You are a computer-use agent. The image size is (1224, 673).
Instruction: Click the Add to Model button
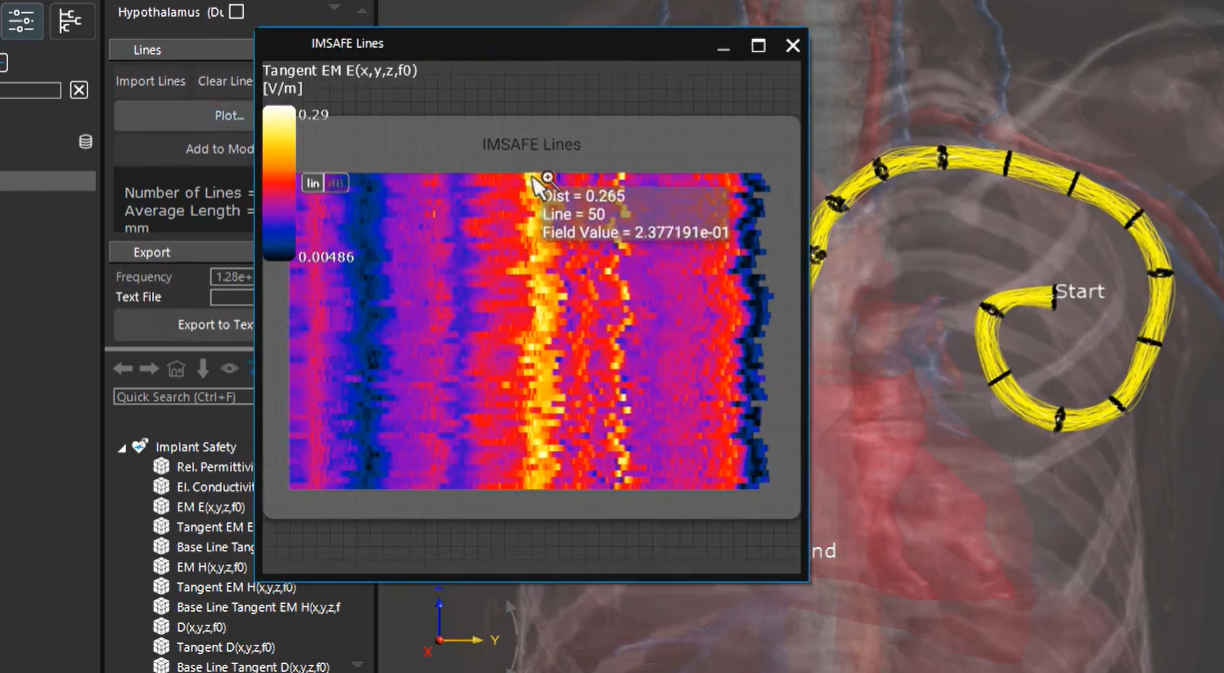pos(184,149)
